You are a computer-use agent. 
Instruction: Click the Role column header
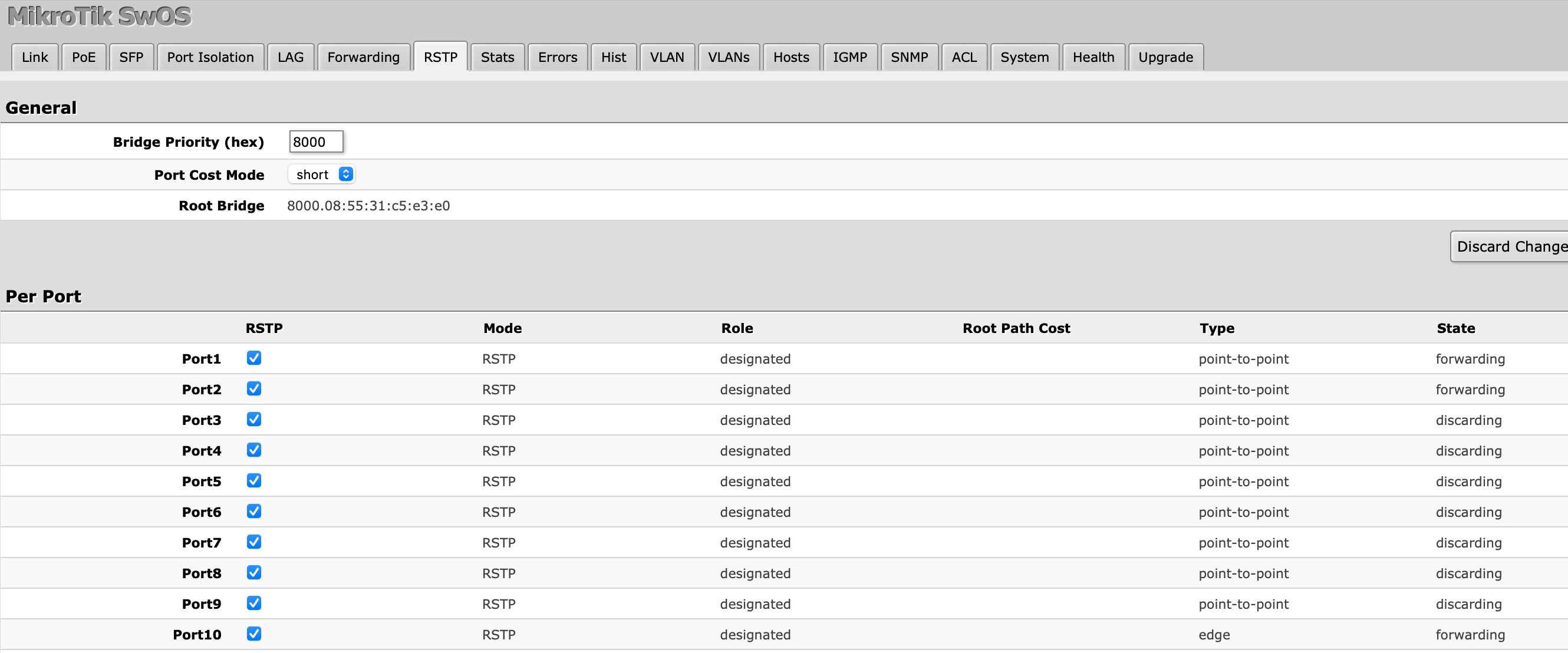pos(737,328)
